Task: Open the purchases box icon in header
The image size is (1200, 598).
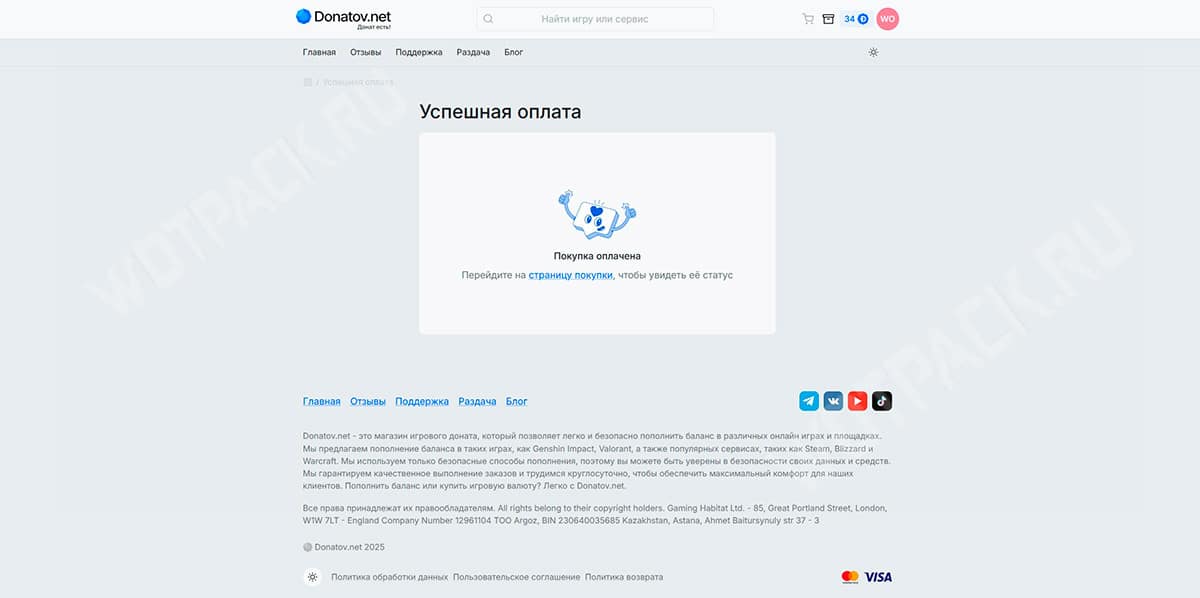Action: 828,19
